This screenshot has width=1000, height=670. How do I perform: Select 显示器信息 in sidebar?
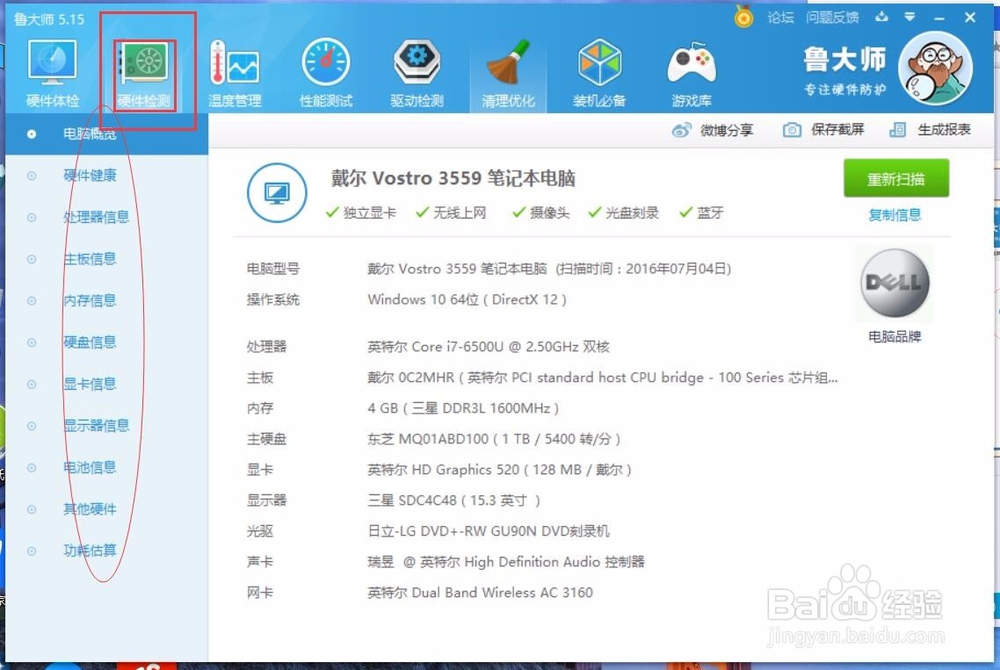tap(96, 425)
